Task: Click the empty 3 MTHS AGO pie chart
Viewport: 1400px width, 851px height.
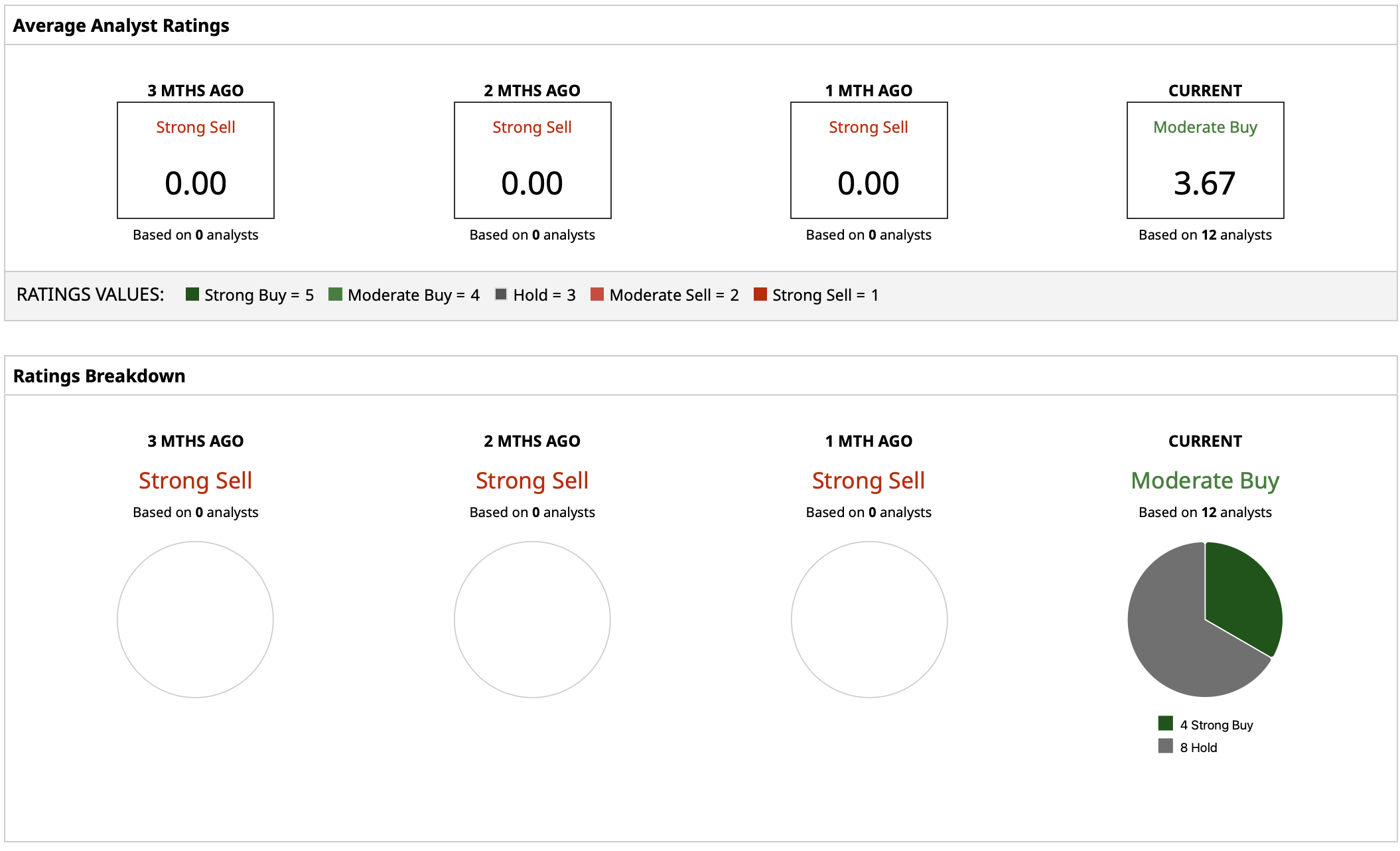Action: (195, 619)
